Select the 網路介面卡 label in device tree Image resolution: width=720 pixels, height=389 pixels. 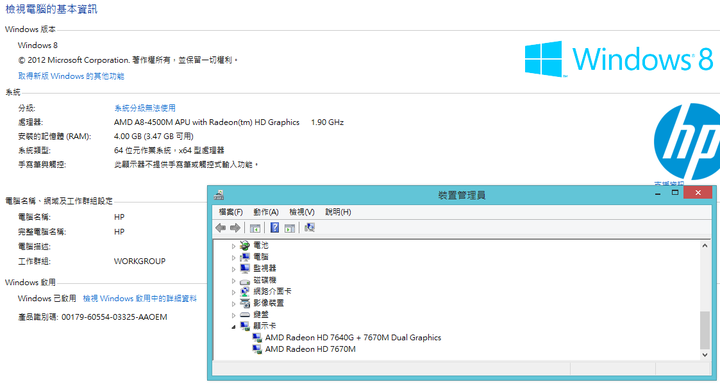[x=272, y=292]
